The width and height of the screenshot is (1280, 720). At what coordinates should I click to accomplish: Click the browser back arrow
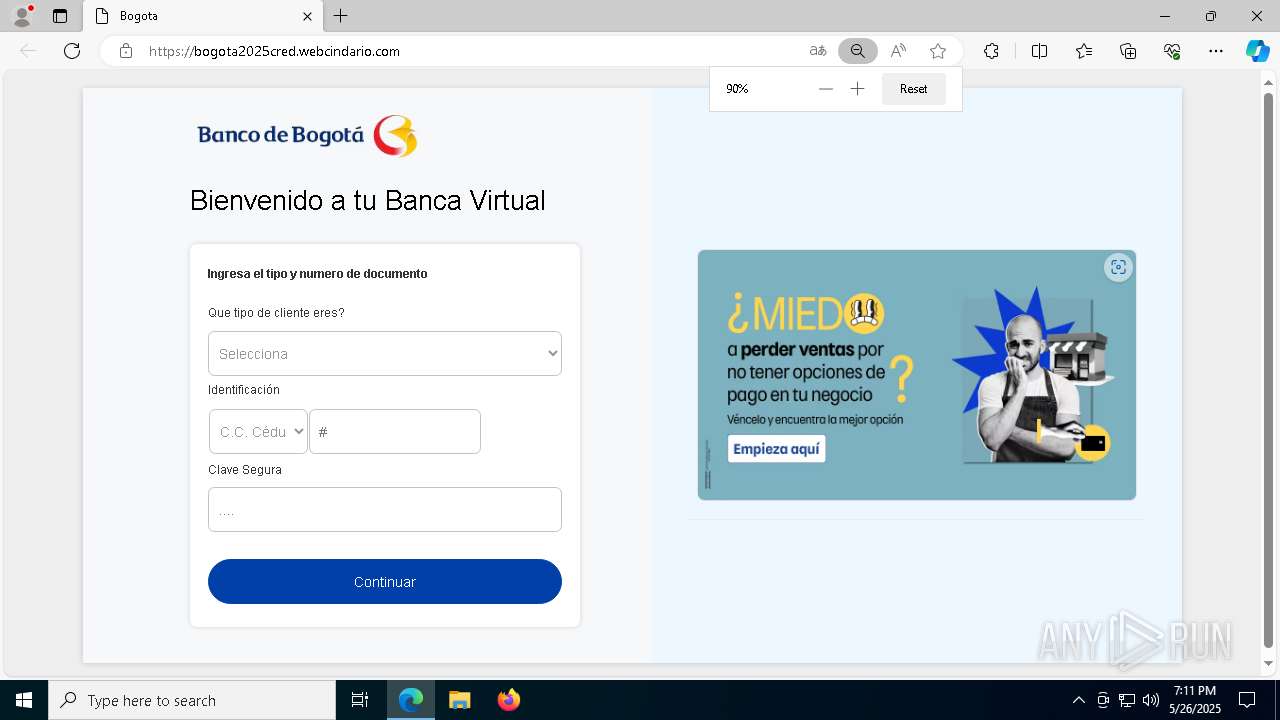[28, 51]
